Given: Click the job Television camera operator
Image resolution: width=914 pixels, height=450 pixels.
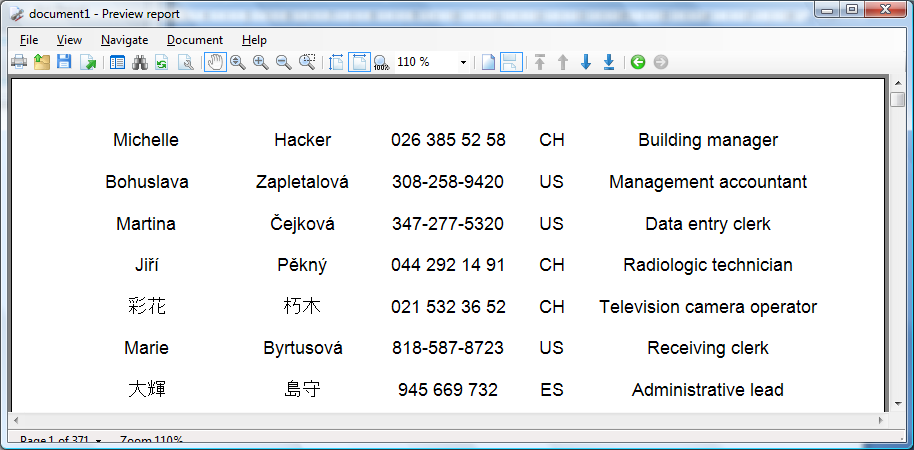Looking at the screenshot, I should click(x=708, y=307).
